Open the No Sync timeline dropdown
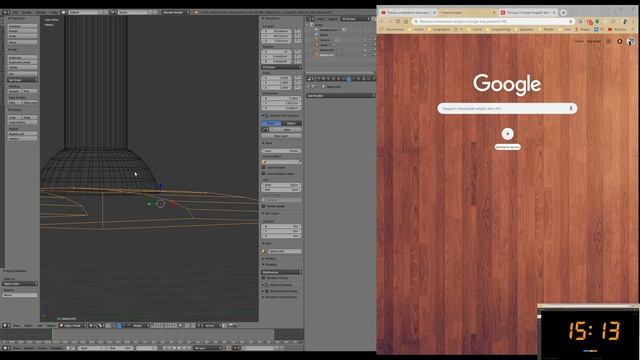 click(208, 348)
